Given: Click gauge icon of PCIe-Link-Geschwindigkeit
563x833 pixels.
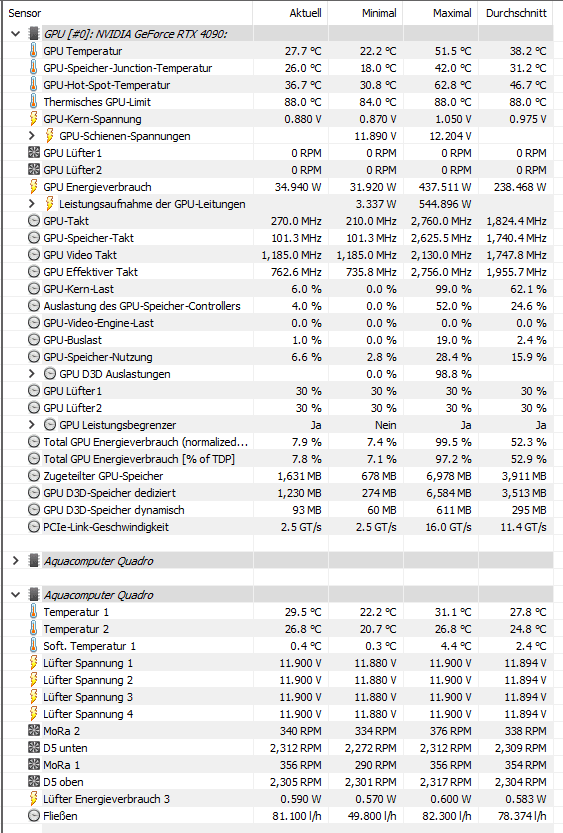Looking at the screenshot, I should [33, 527].
